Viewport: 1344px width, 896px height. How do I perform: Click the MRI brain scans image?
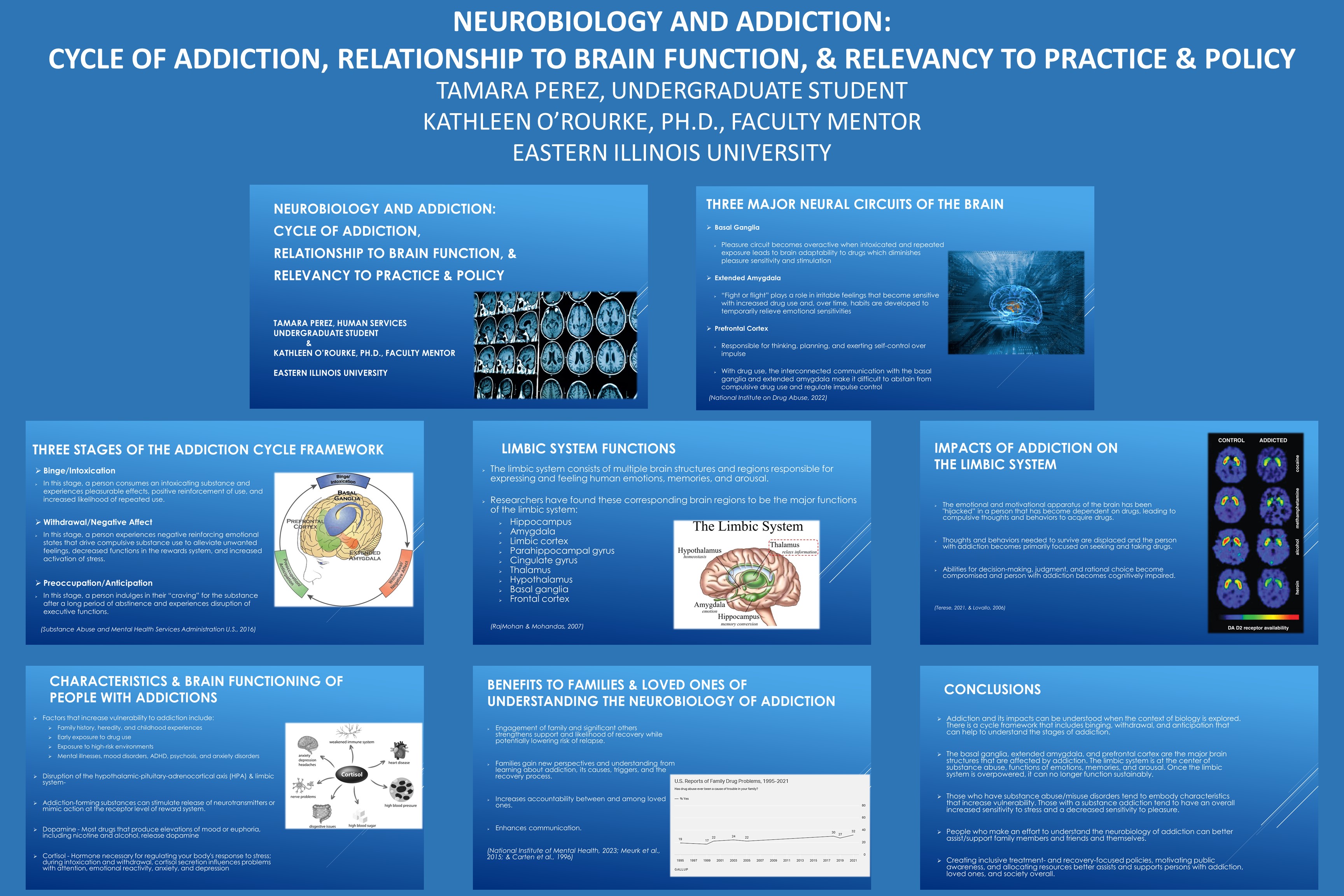[555, 345]
